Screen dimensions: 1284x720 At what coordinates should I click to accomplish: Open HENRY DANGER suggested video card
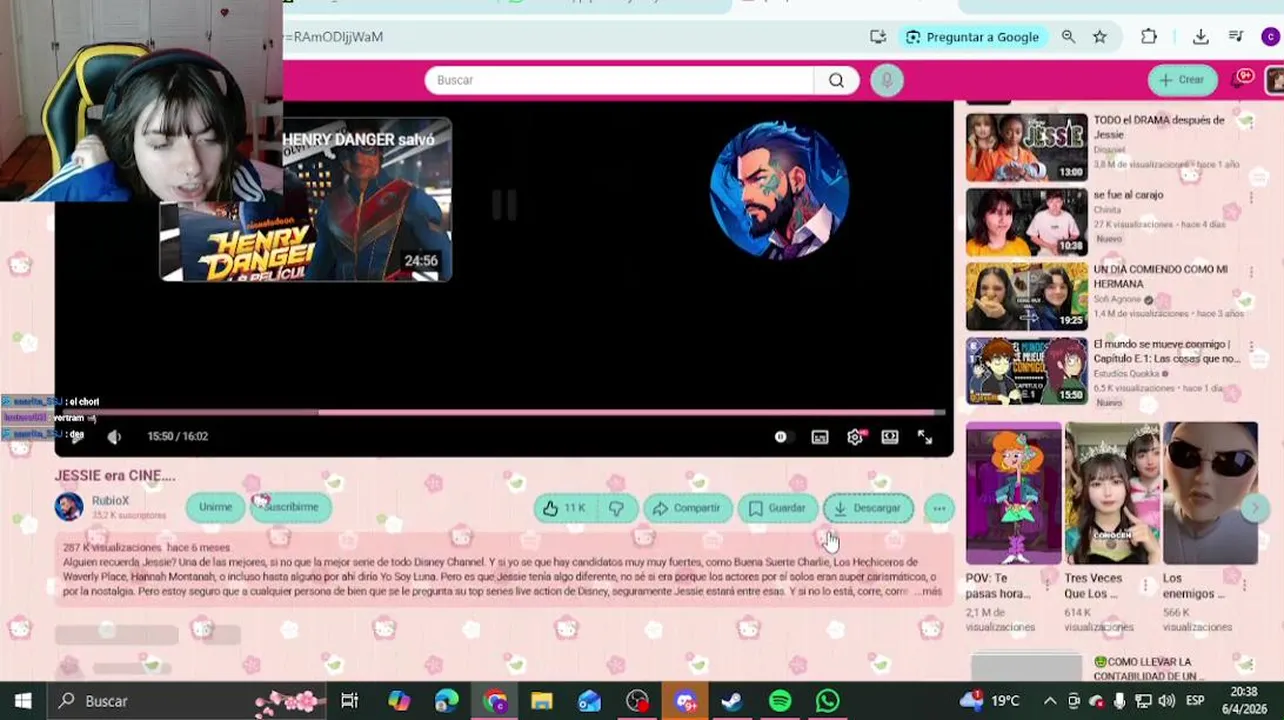[x=306, y=200]
